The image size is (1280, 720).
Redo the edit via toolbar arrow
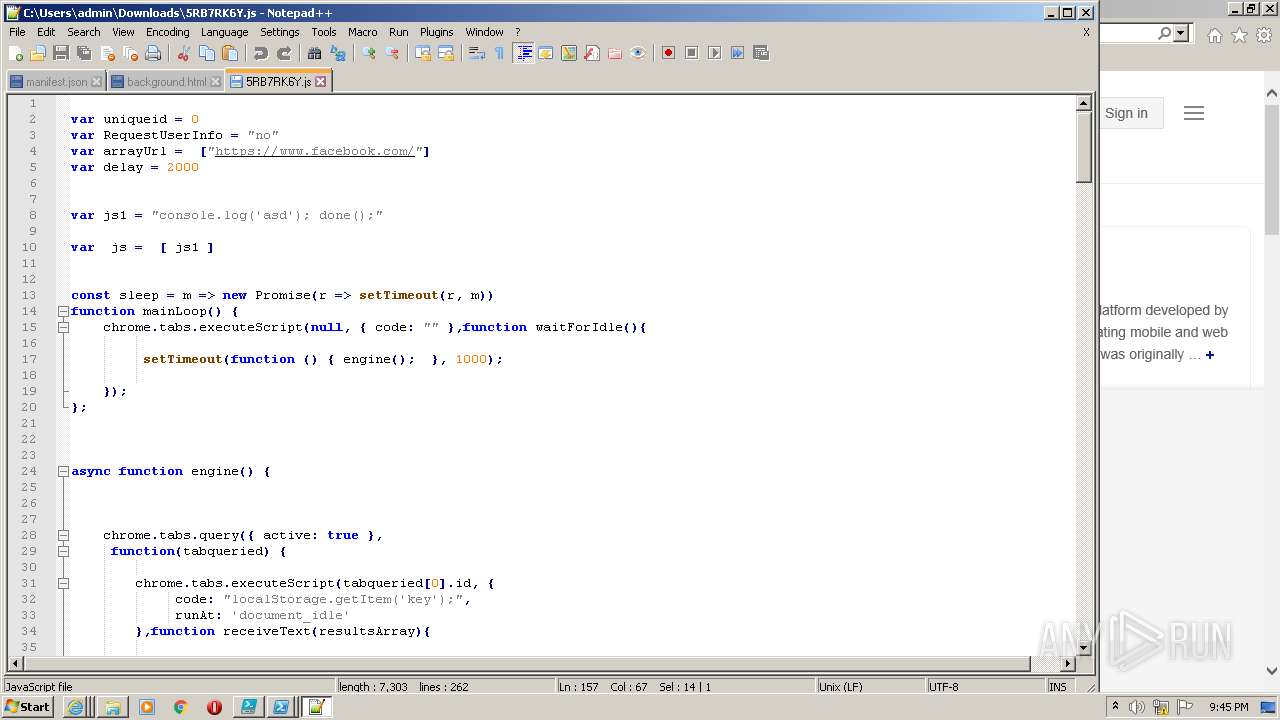(x=284, y=53)
